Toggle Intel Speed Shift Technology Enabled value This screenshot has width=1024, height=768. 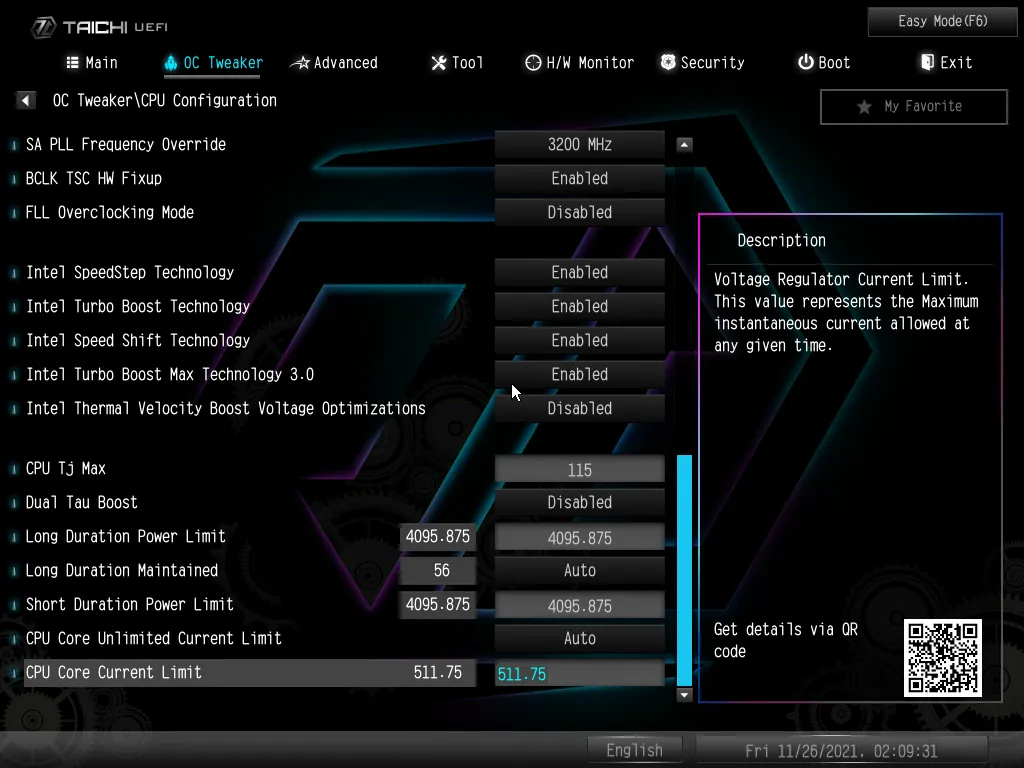580,340
